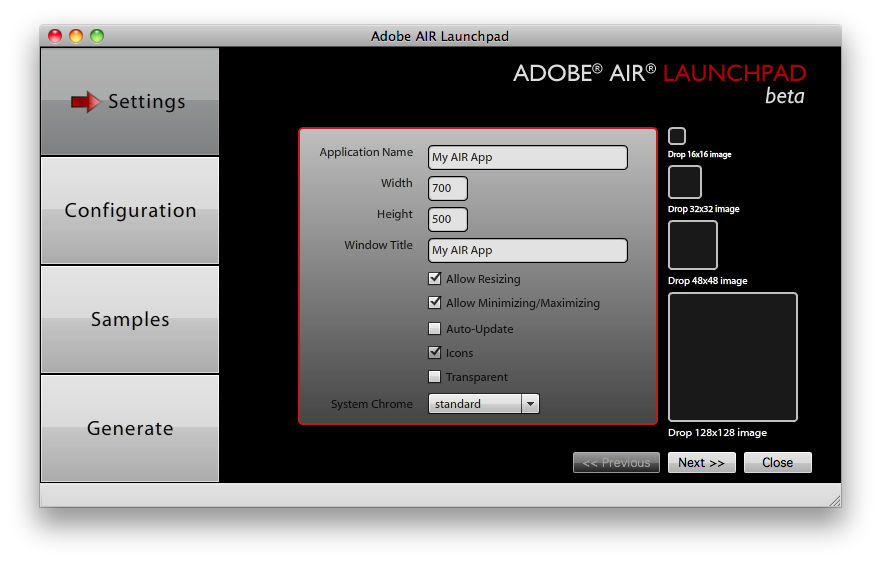881x562 pixels.
Task: Click the red arrow beside Settings
Action: click(x=85, y=102)
